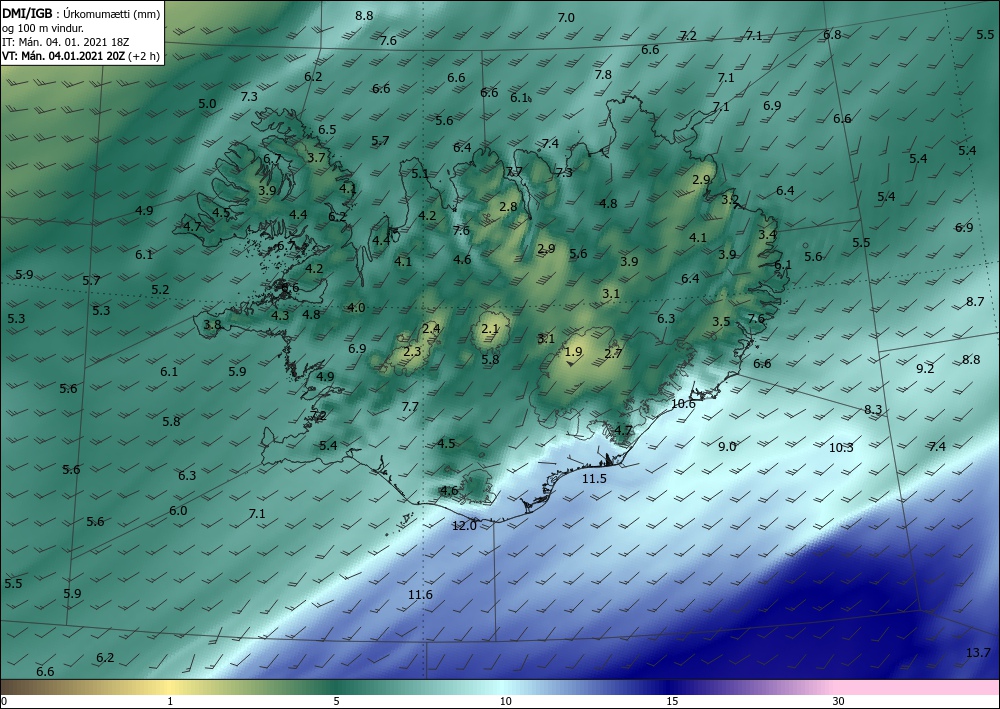Image resolution: width=1000 pixels, height=709 pixels.
Task: Click the colorbar tick label 0
Action: 4,701
